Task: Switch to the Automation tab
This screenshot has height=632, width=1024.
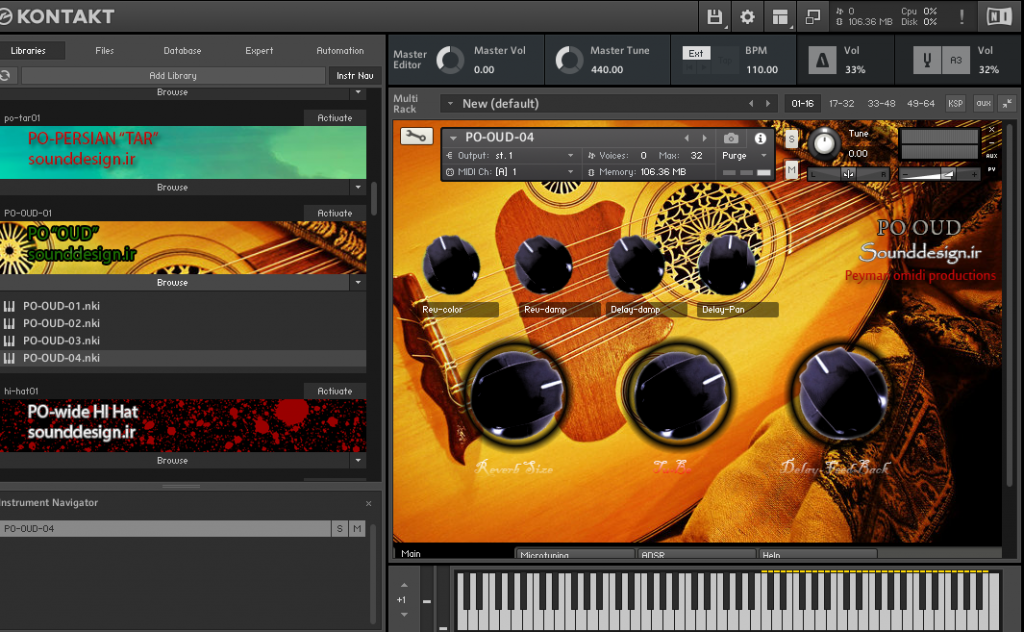Action: tap(340, 50)
